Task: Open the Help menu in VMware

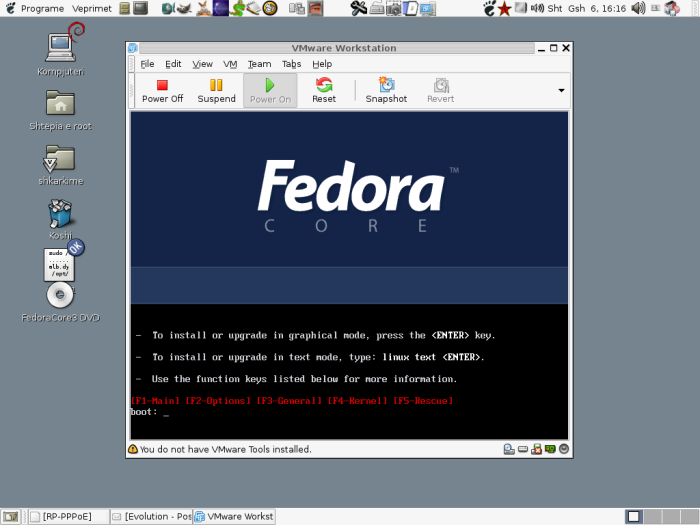Action: (322, 64)
